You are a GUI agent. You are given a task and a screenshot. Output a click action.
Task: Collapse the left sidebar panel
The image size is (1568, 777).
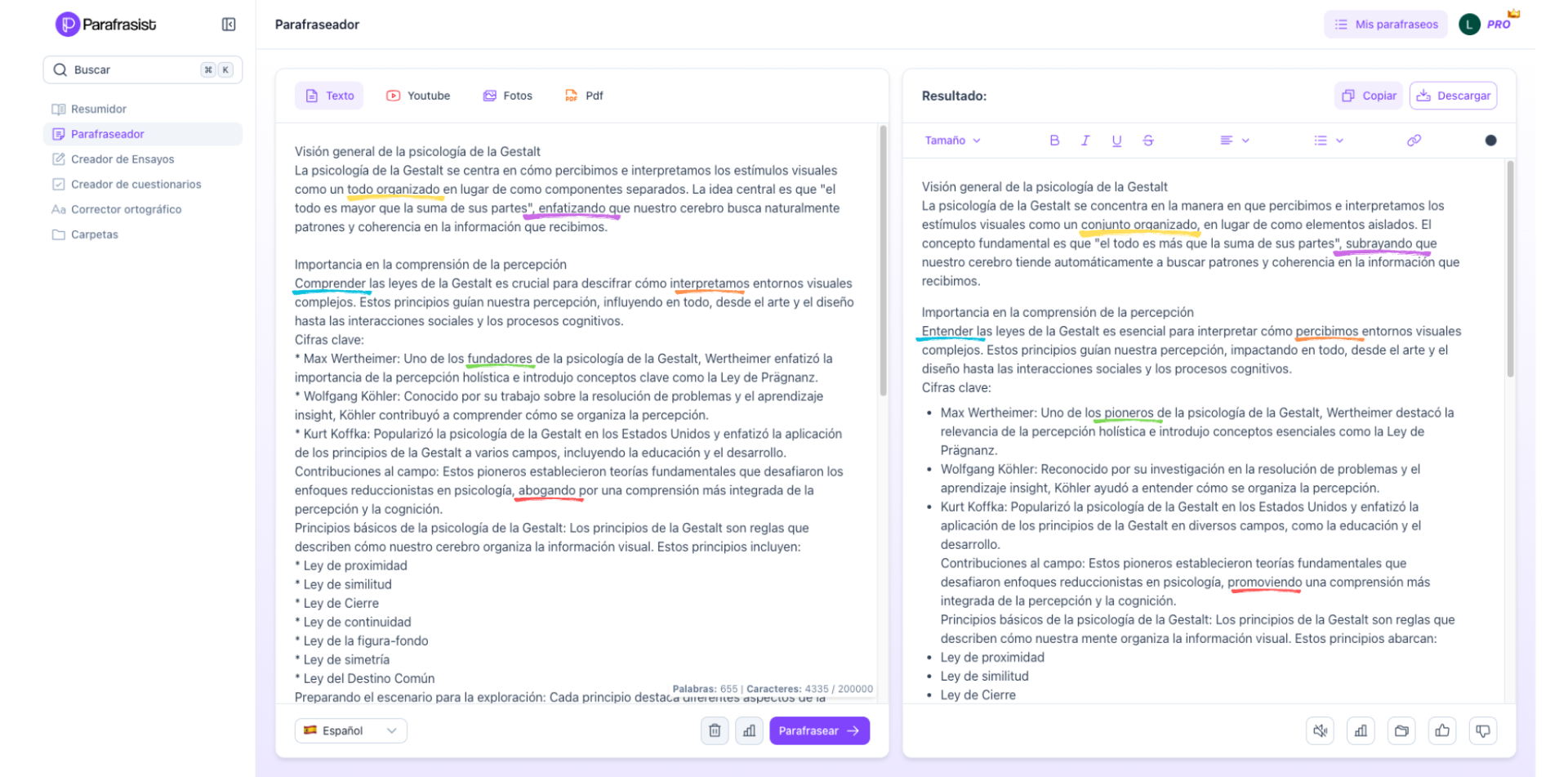[229, 25]
